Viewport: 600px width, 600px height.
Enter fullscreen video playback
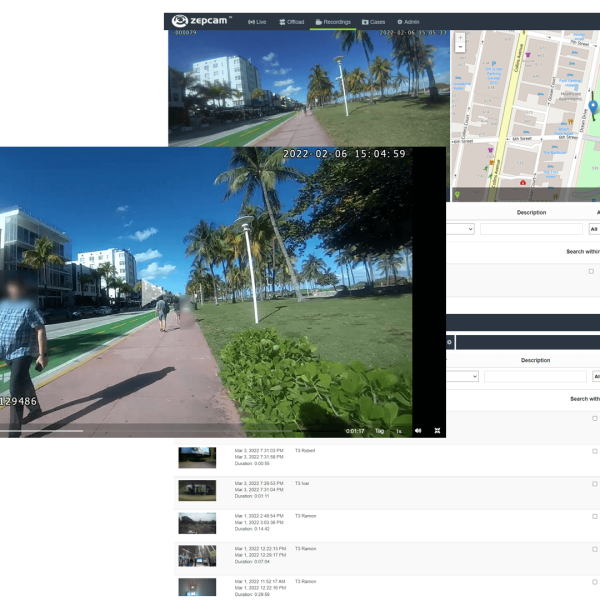[436, 431]
